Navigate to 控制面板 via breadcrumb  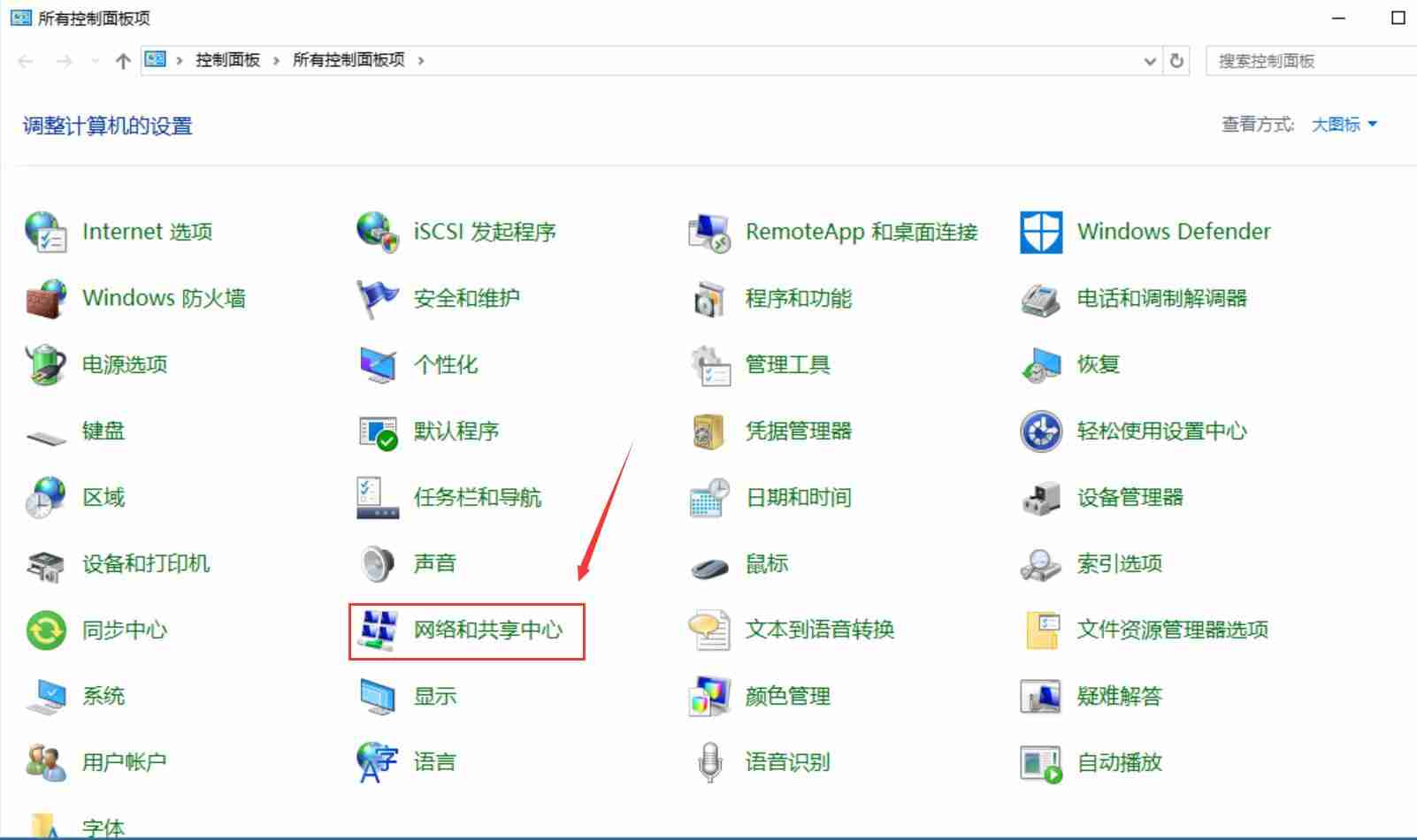point(226,60)
